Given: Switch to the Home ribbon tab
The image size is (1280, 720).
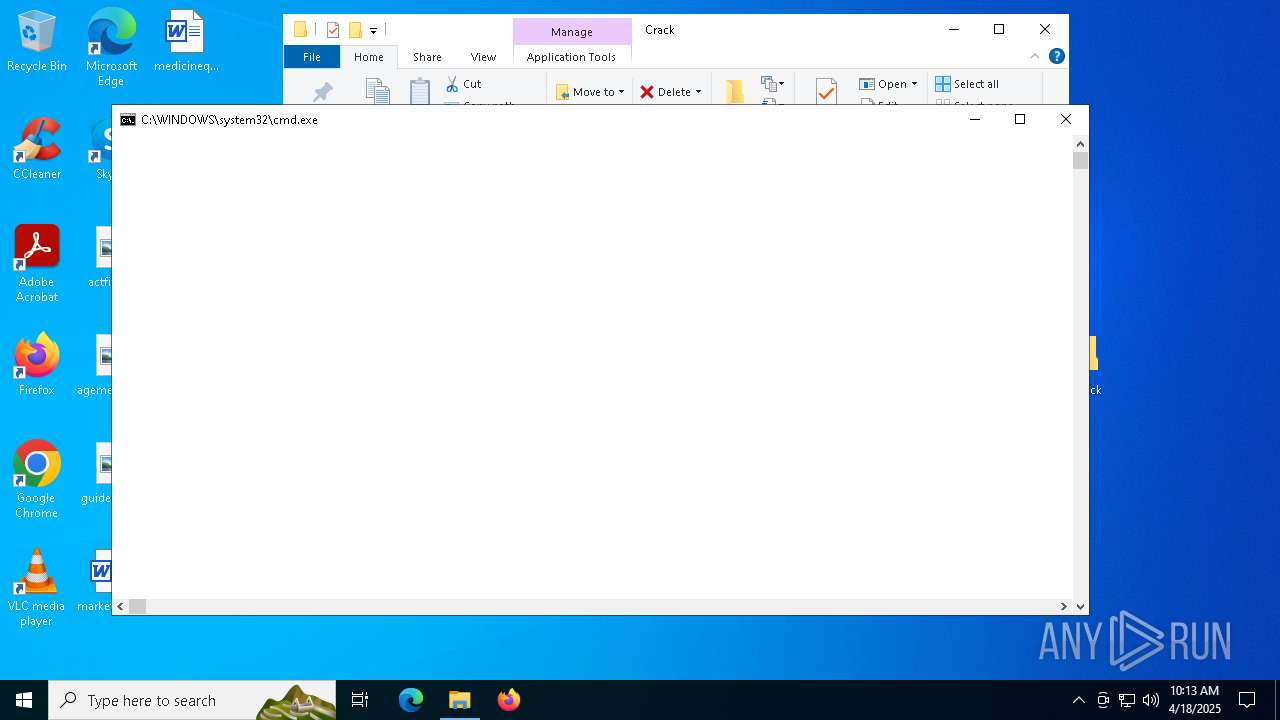Looking at the screenshot, I should coord(368,57).
